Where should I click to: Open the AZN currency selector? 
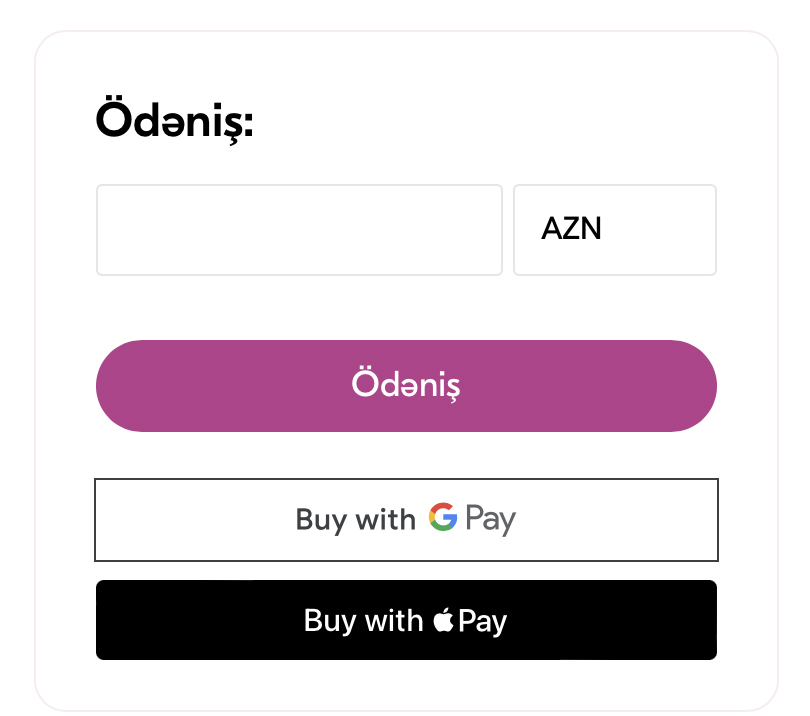[615, 230]
